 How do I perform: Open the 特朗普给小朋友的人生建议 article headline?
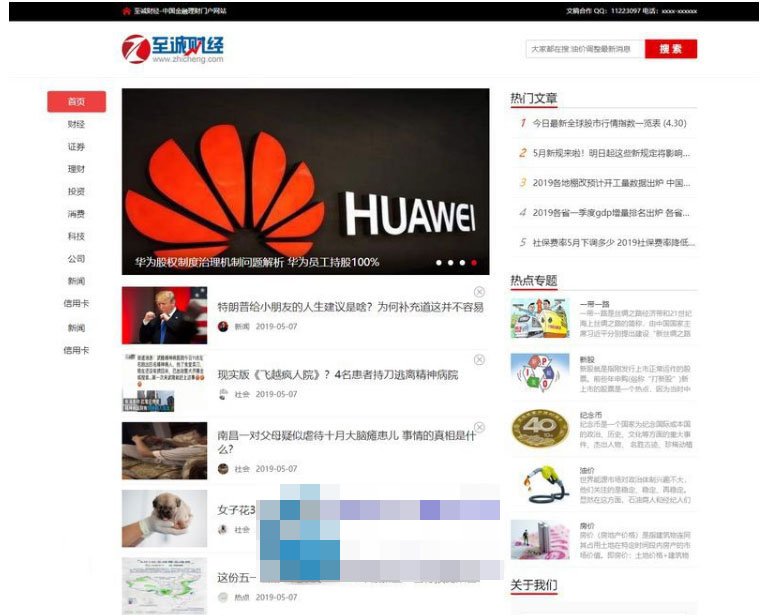pos(350,307)
